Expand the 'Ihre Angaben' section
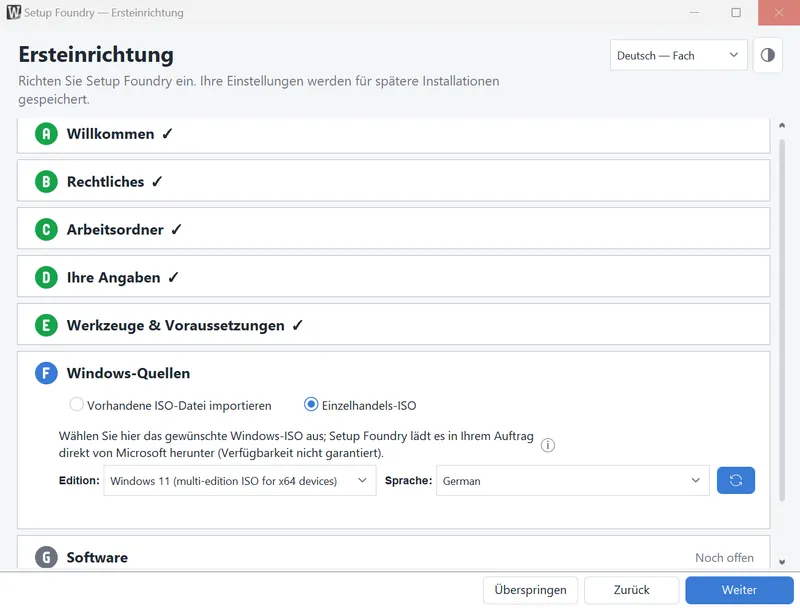Image resolution: width=800 pixels, height=608 pixels. tap(393, 276)
